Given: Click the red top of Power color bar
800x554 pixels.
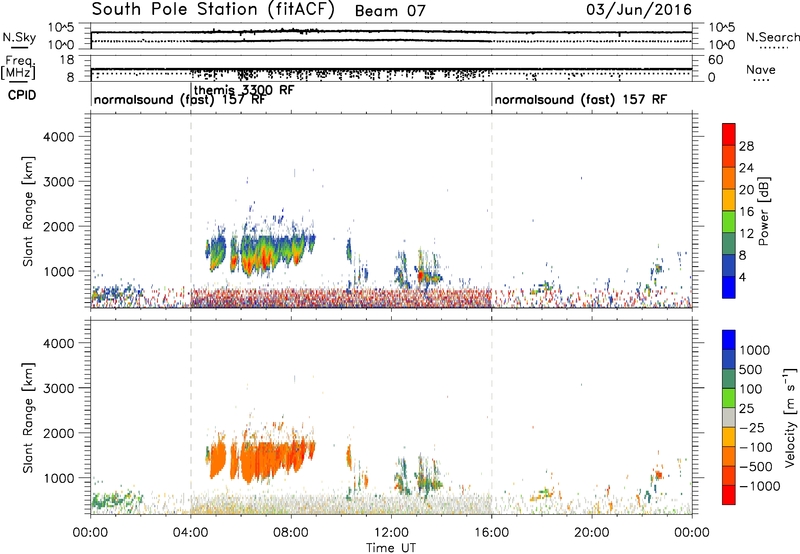Looking at the screenshot, I should click(729, 134).
